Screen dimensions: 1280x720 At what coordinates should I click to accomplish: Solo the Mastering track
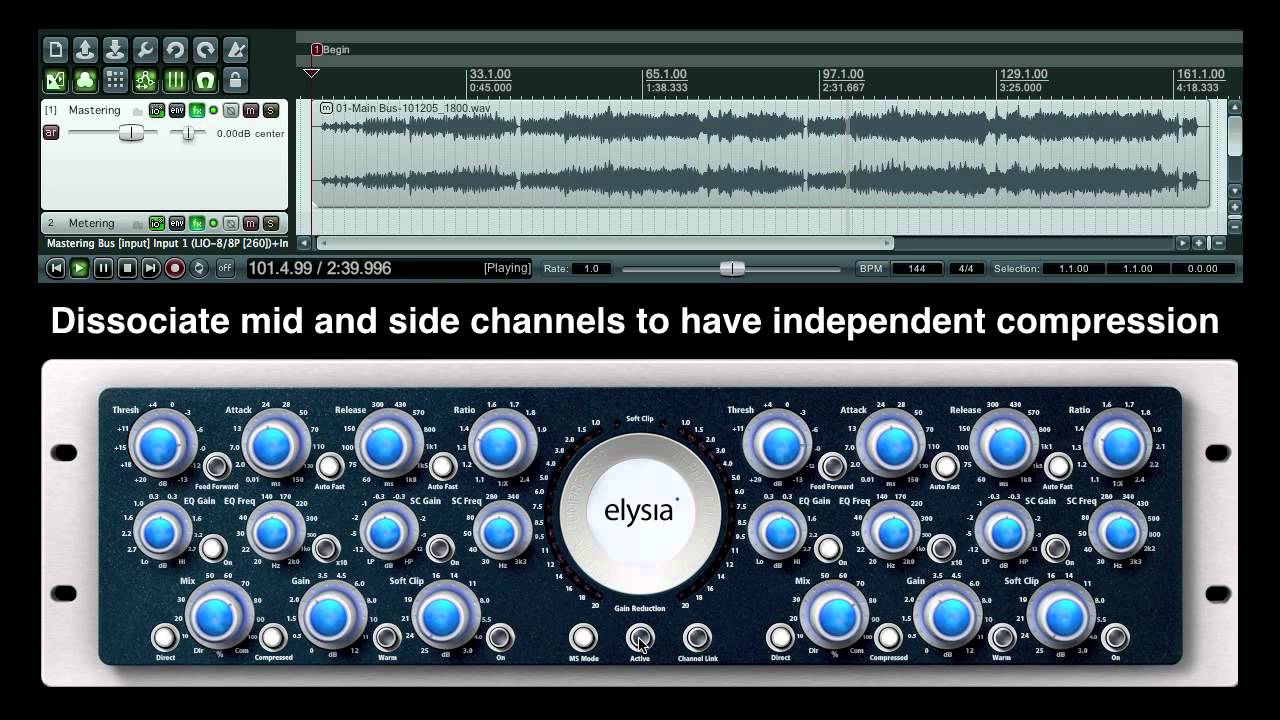pyautogui.click(x=271, y=110)
